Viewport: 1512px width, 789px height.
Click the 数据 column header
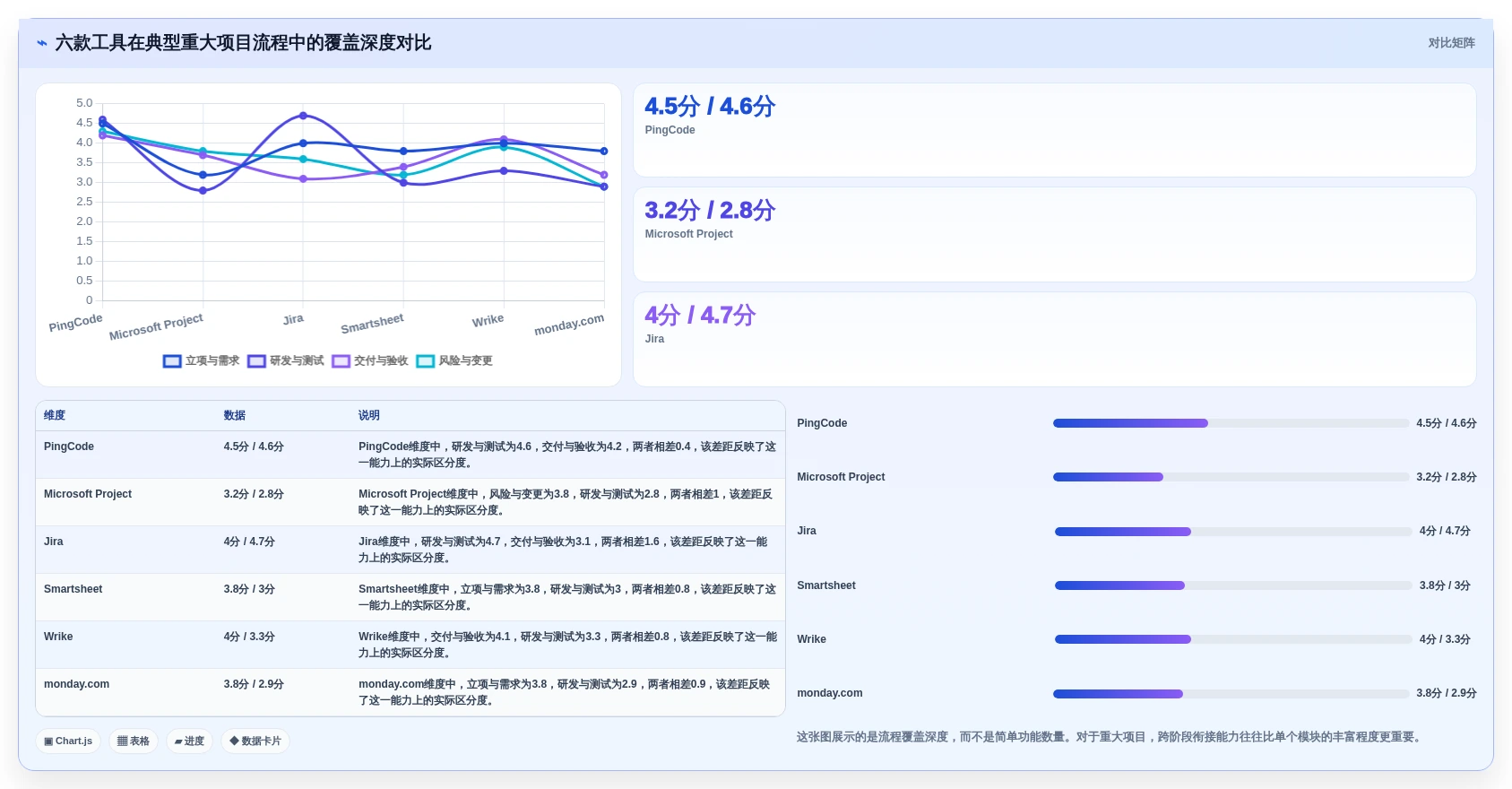(x=235, y=415)
